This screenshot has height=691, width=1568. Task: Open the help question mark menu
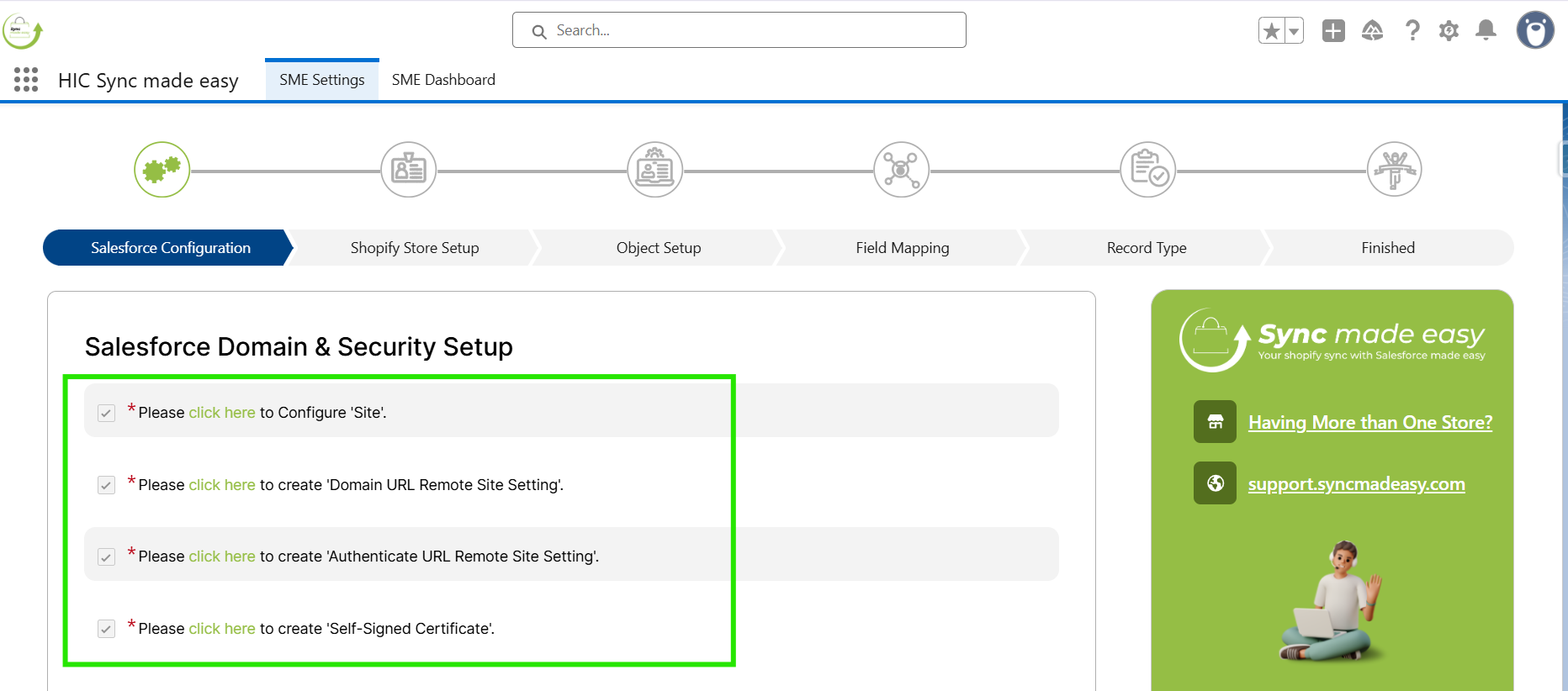1412,31
